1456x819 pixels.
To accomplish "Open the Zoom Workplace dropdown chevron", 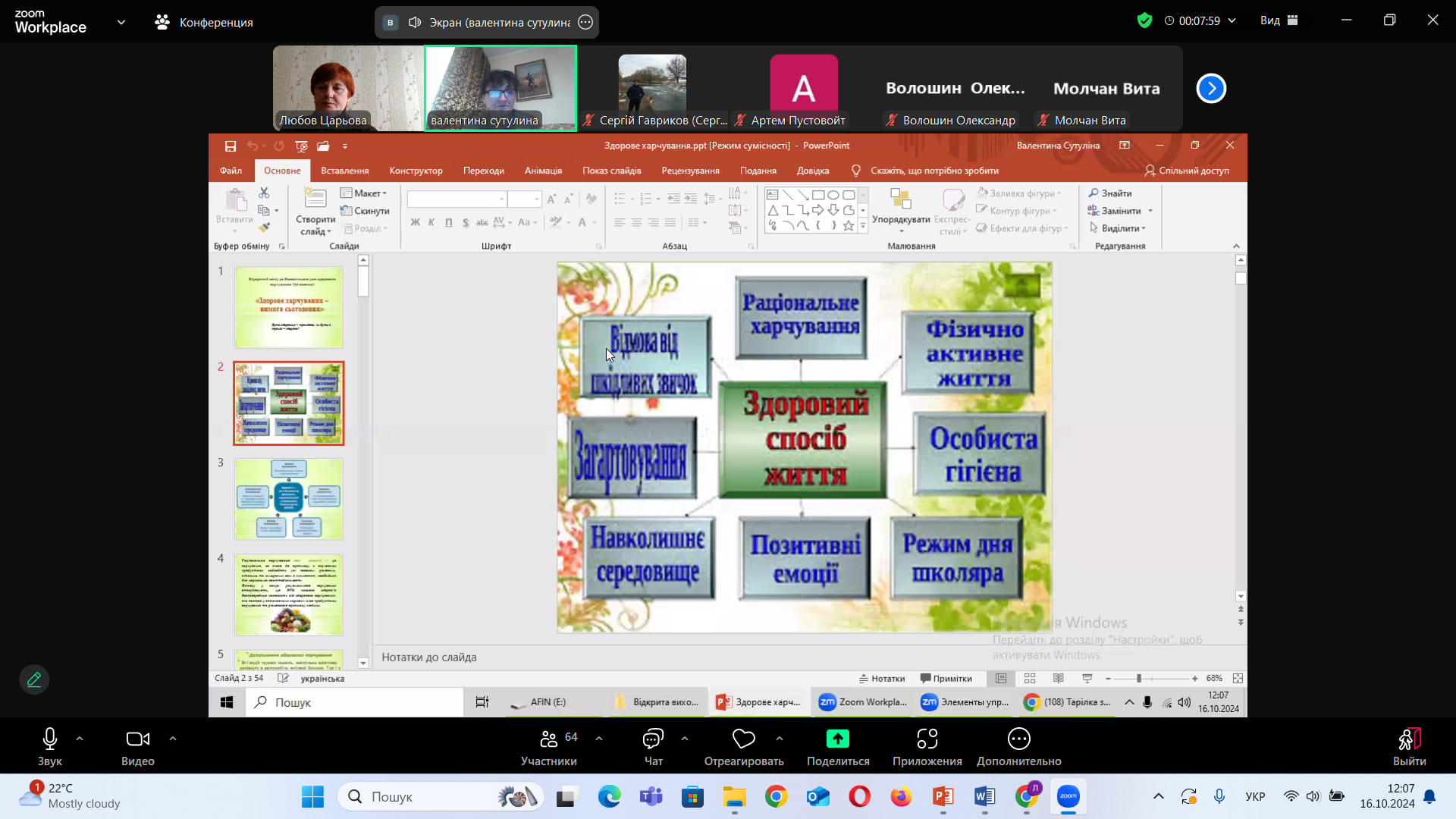I will pyautogui.click(x=121, y=22).
